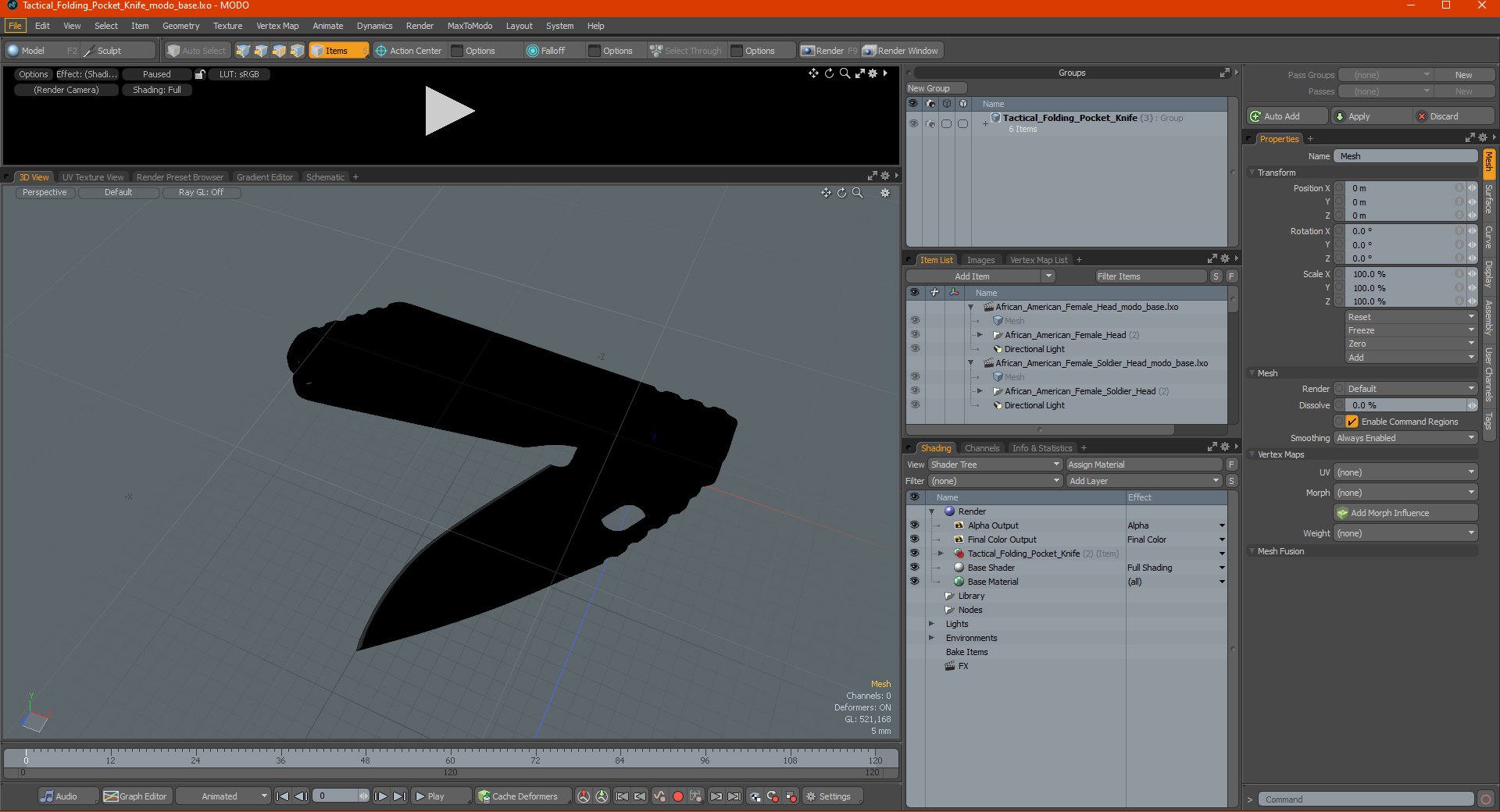This screenshot has height=812, width=1500.
Task: Hide African_American_Female_Soldier_Head item
Action: (914, 391)
